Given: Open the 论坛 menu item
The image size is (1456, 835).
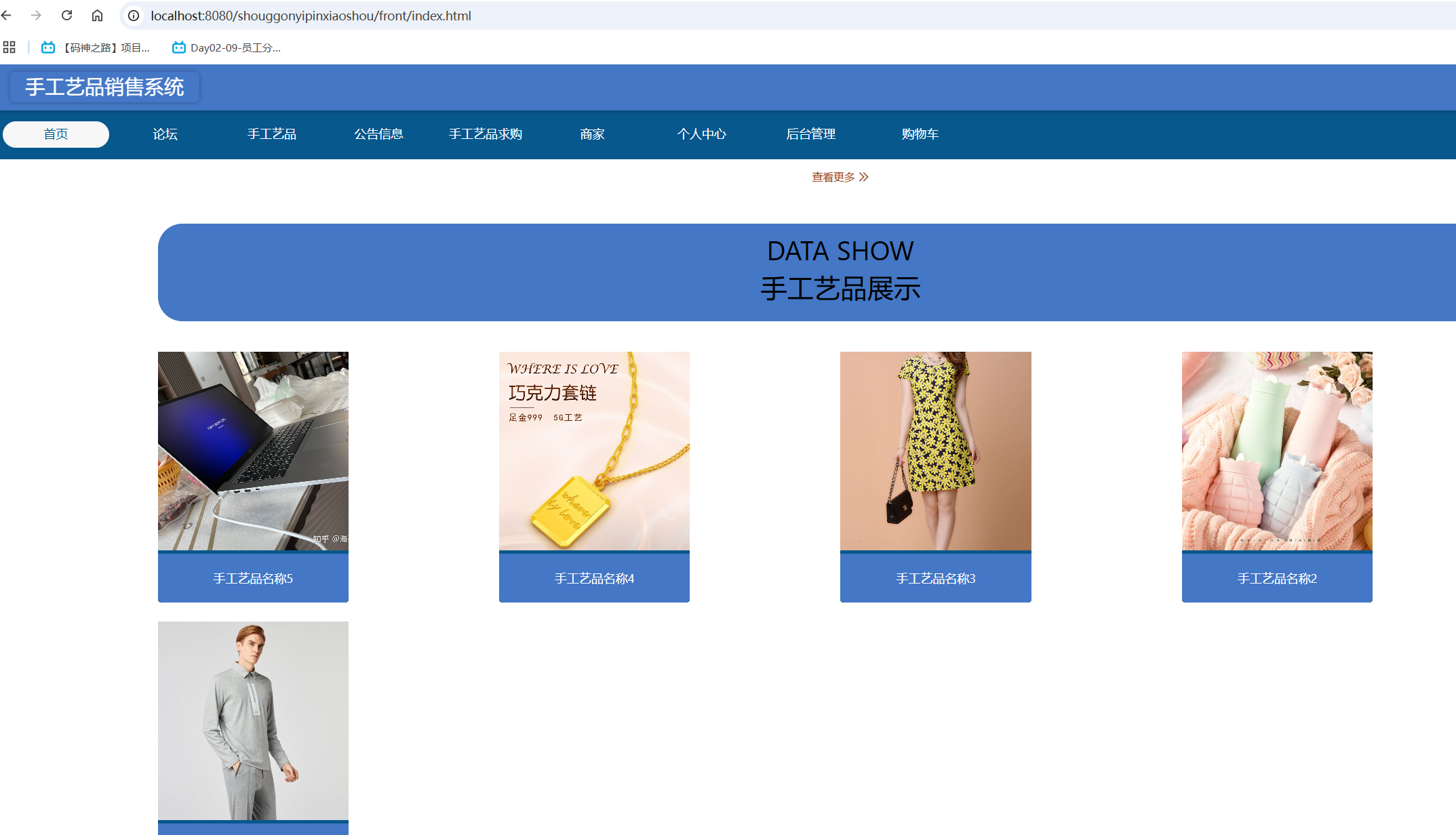Looking at the screenshot, I should click(165, 134).
